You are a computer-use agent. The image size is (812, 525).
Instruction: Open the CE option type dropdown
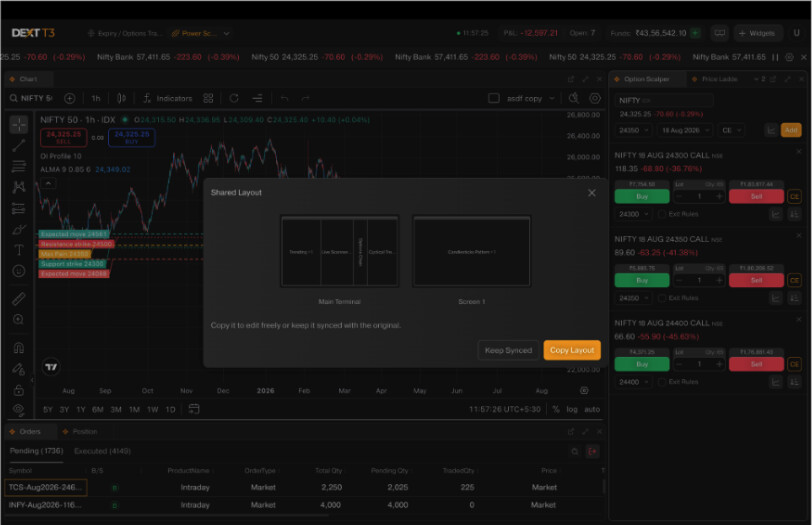click(731, 130)
